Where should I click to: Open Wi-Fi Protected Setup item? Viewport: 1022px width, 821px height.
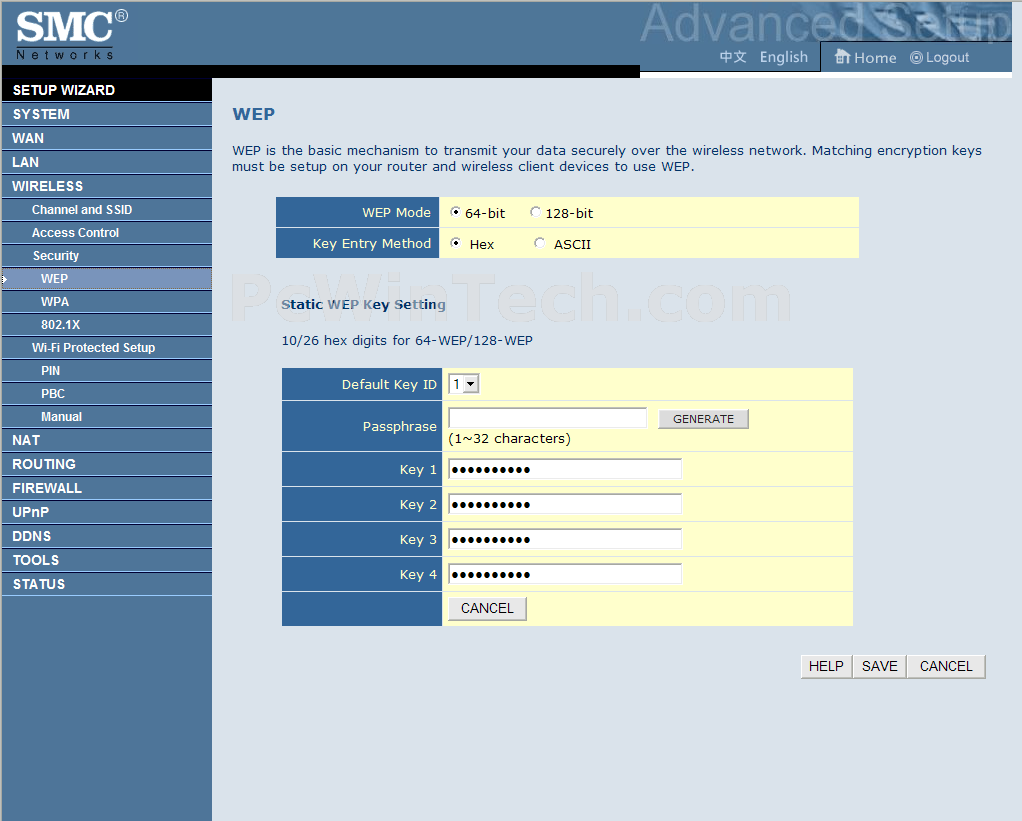click(x=107, y=348)
